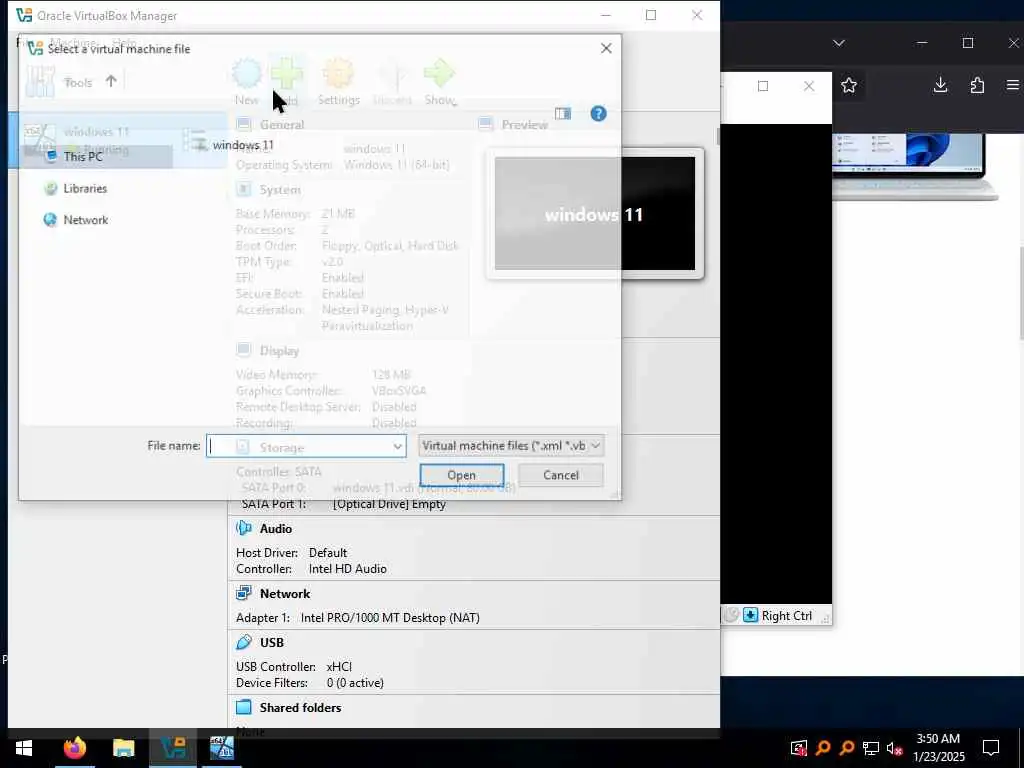Click the browser page vertical scrollbar
This screenshot has height=768, width=1024.
click(1021, 294)
